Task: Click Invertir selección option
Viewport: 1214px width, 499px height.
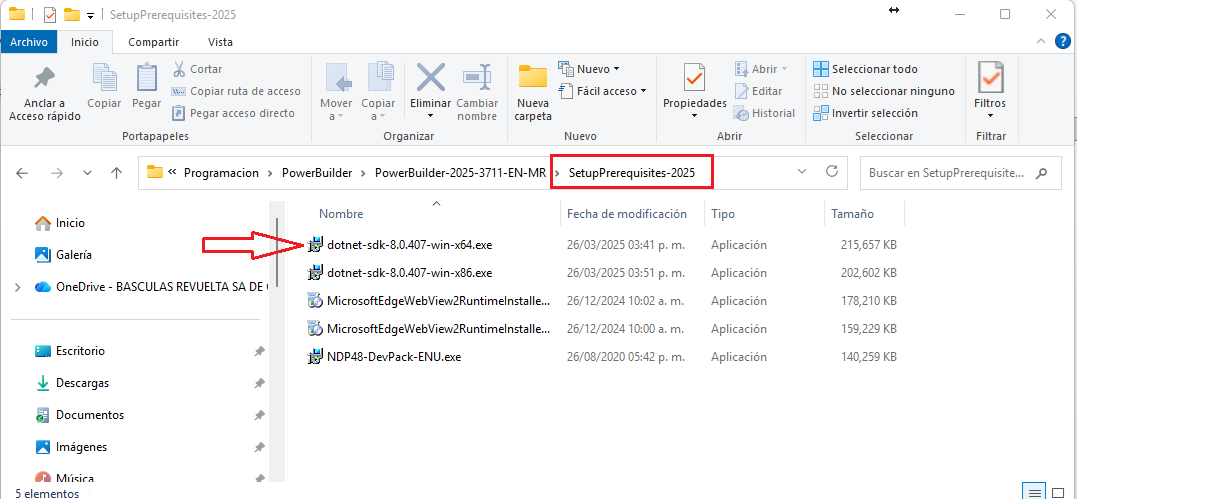Action: coord(865,113)
